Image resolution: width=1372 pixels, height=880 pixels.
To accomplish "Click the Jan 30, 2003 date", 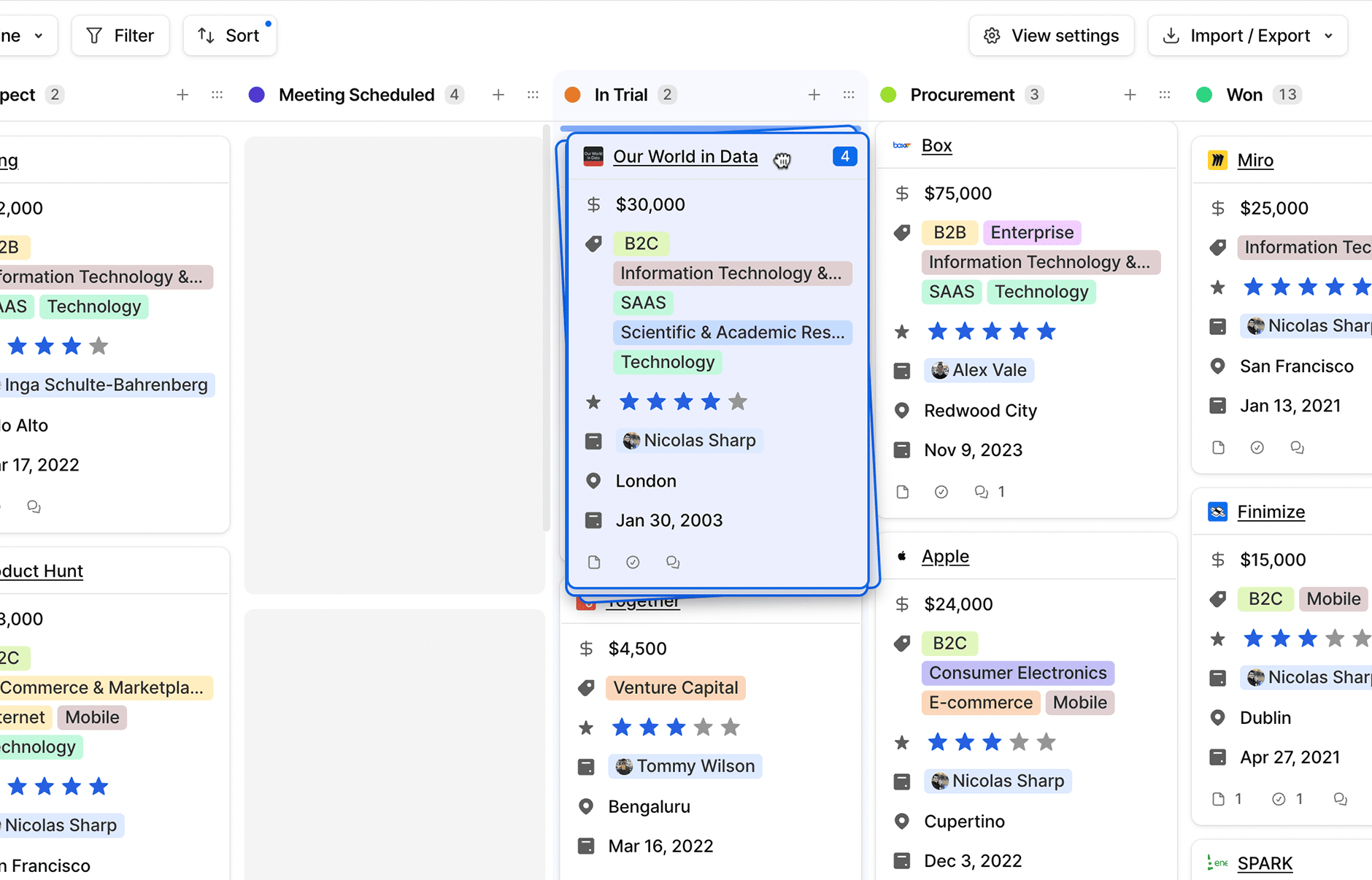I will (668, 520).
